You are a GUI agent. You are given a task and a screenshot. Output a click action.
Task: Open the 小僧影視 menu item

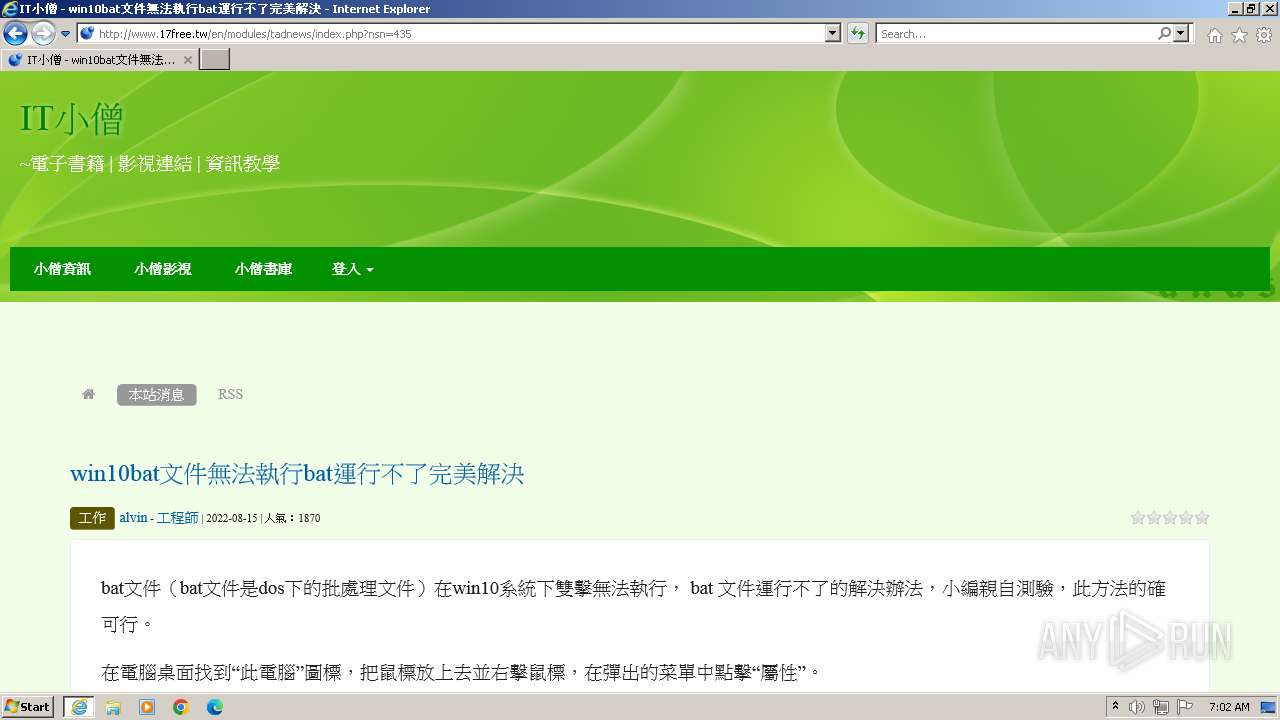[163, 269]
